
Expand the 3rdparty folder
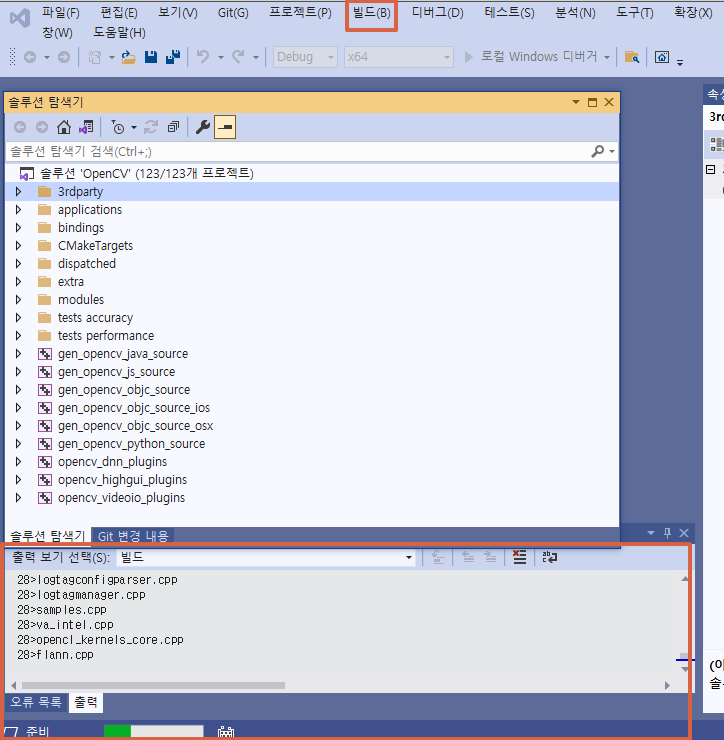[18, 192]
